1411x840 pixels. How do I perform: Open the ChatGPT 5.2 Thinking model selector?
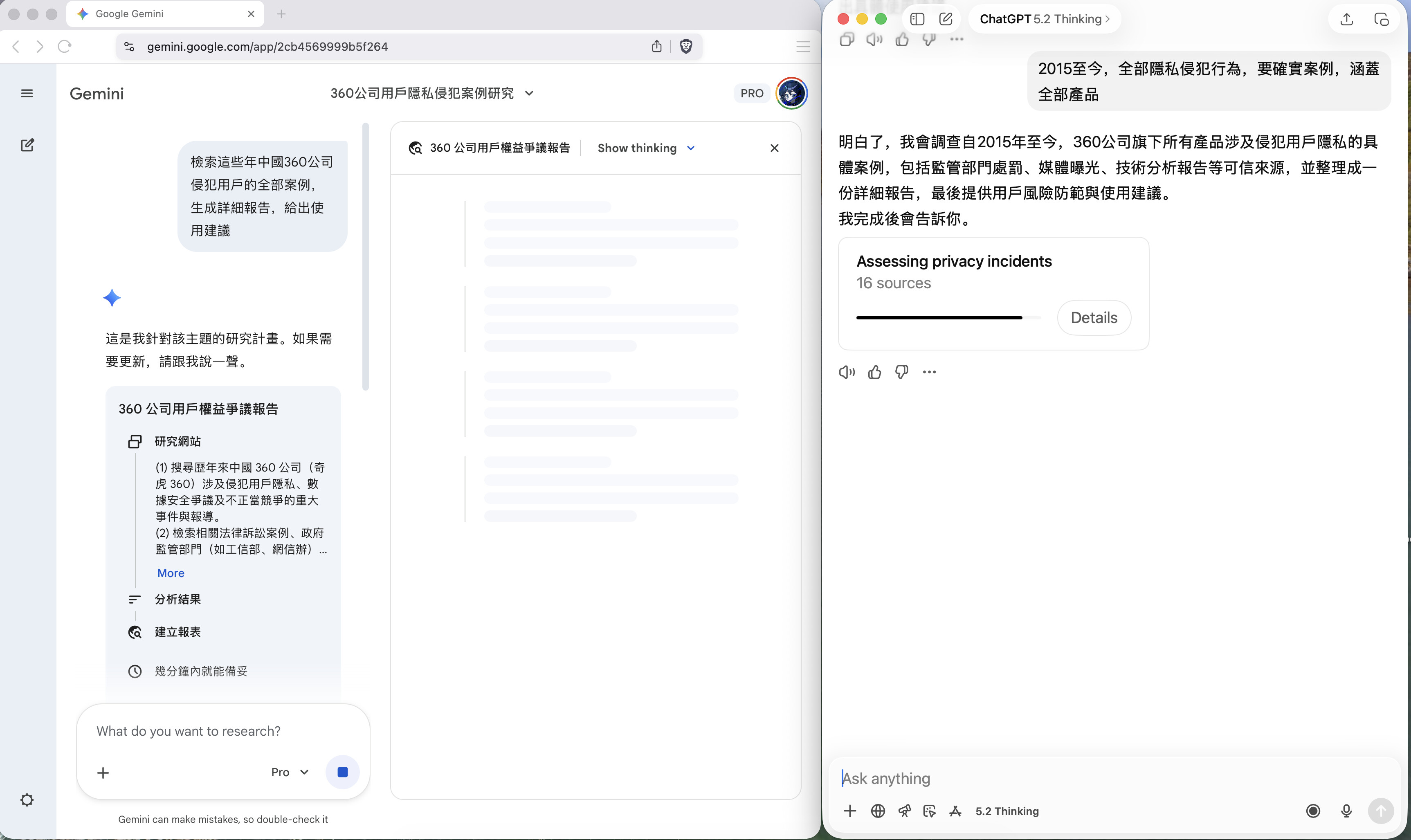click(1043, 19)
